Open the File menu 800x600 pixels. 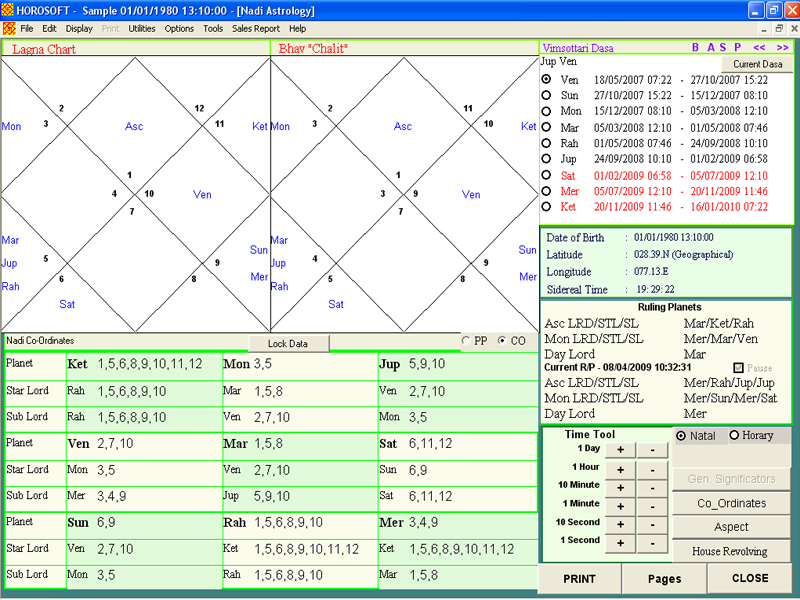[27, 29]
